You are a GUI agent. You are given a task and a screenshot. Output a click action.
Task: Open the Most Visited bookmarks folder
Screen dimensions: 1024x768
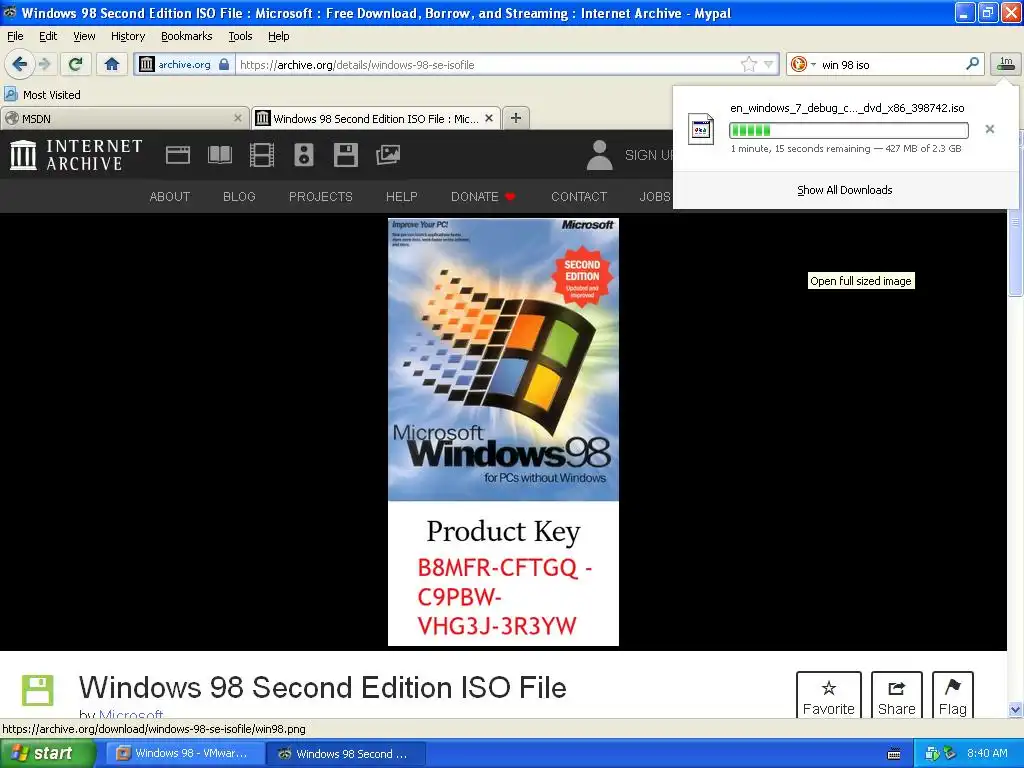pos(43,95)
